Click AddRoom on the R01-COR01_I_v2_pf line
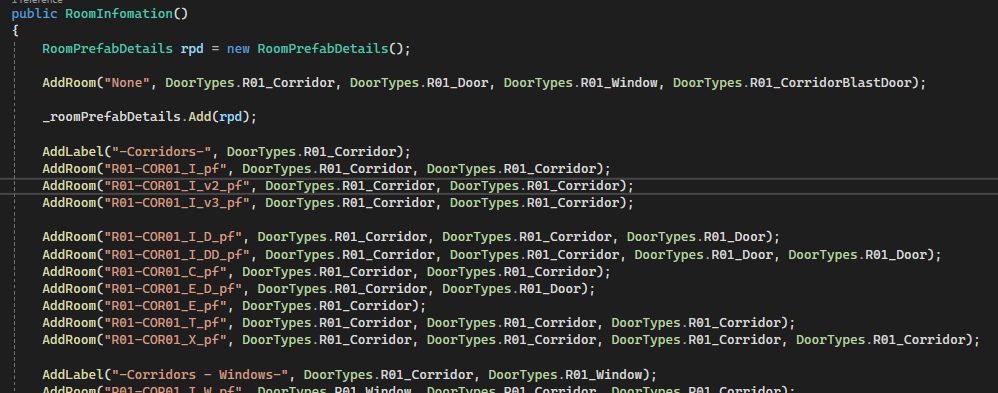 [x=69, y=186]
